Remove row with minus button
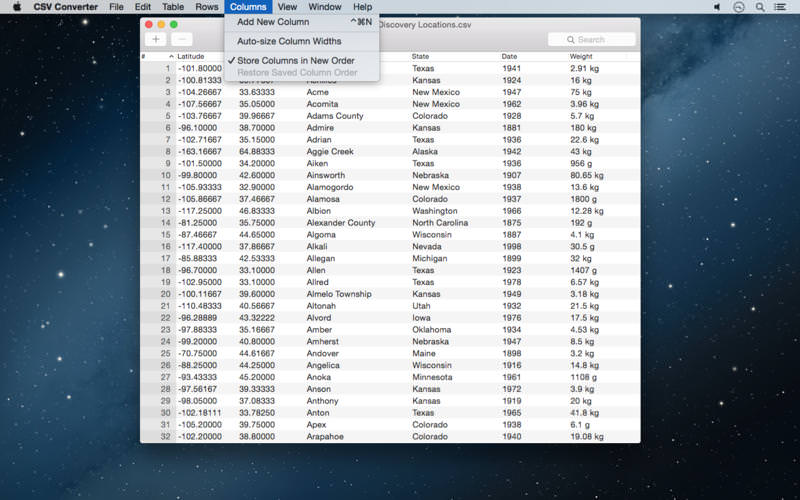 [182, 39]
